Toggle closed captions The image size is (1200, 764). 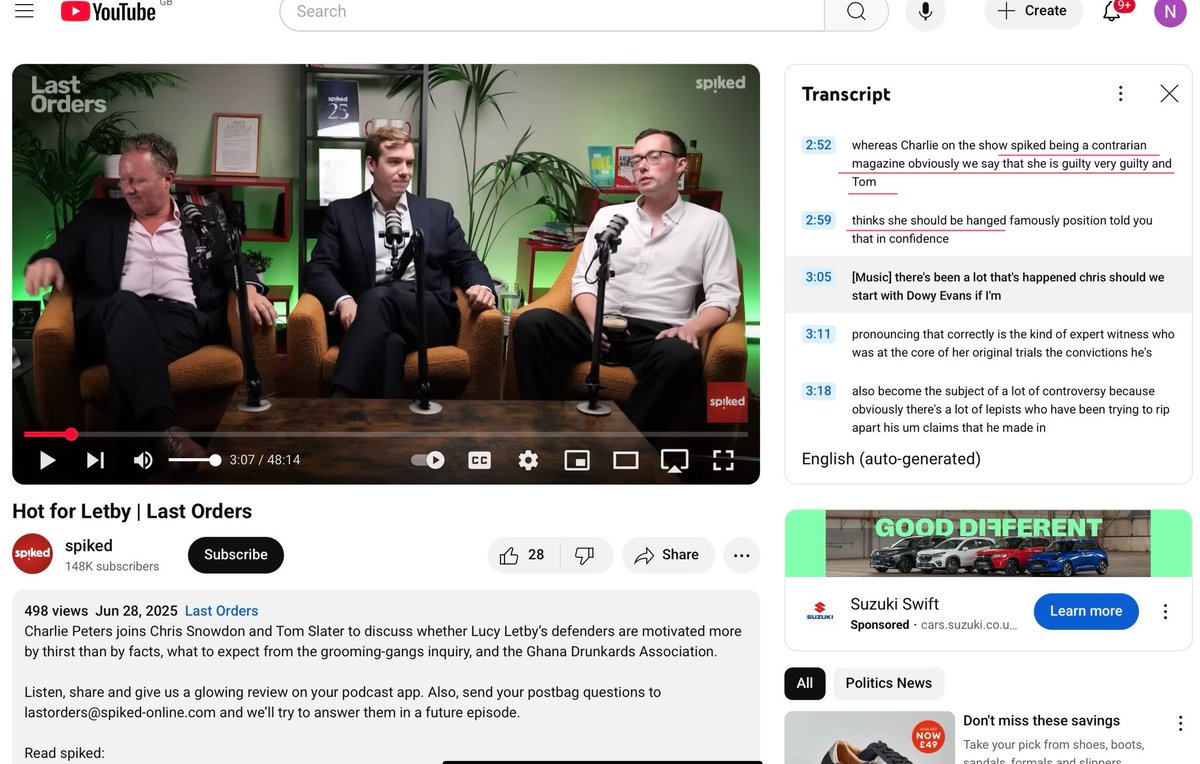[x=479, y=460]
